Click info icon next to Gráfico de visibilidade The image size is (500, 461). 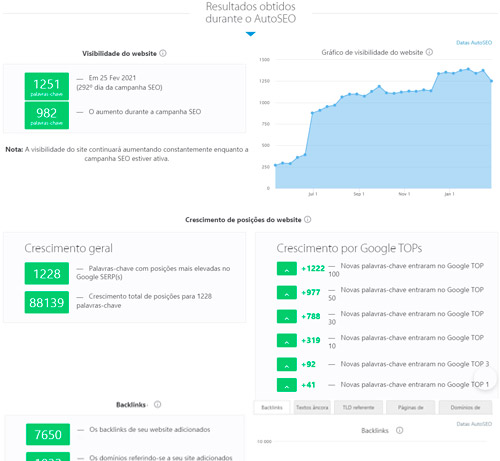pos(429,52)
